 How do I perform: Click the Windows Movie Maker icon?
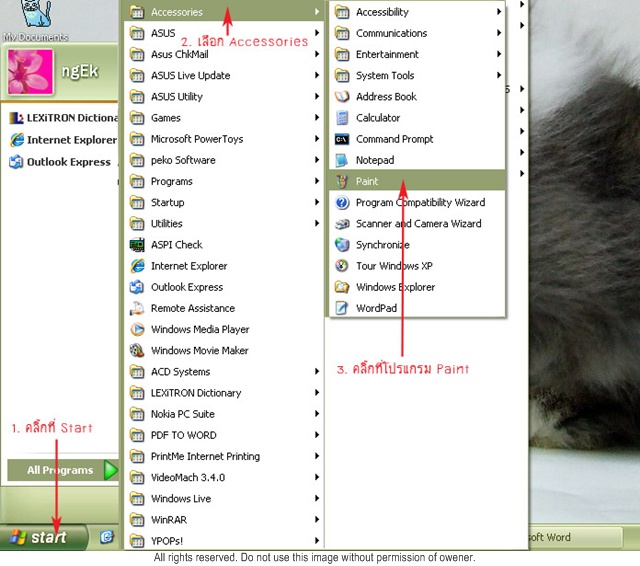(137, 351)
